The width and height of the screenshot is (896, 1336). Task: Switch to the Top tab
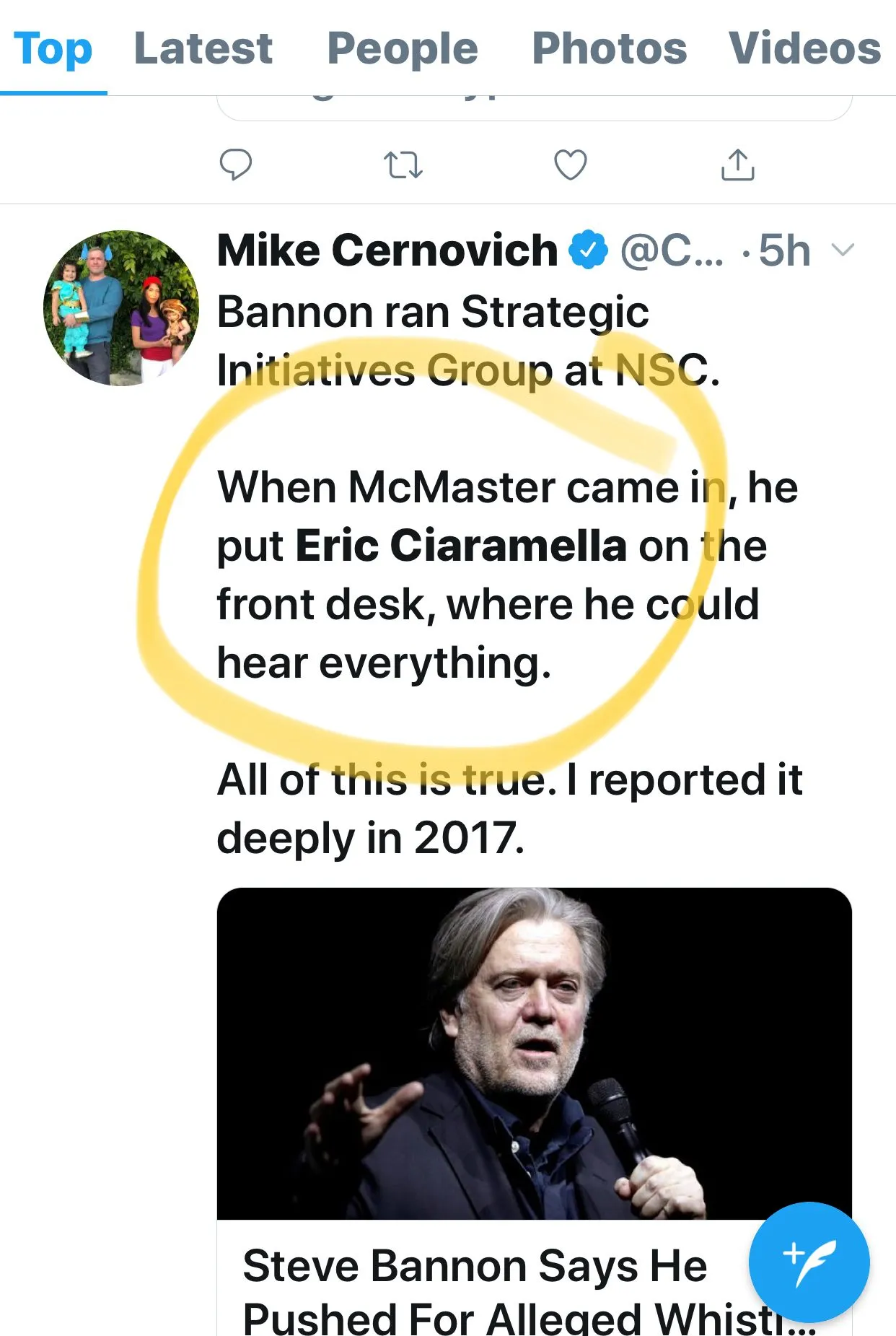[53, 49]
